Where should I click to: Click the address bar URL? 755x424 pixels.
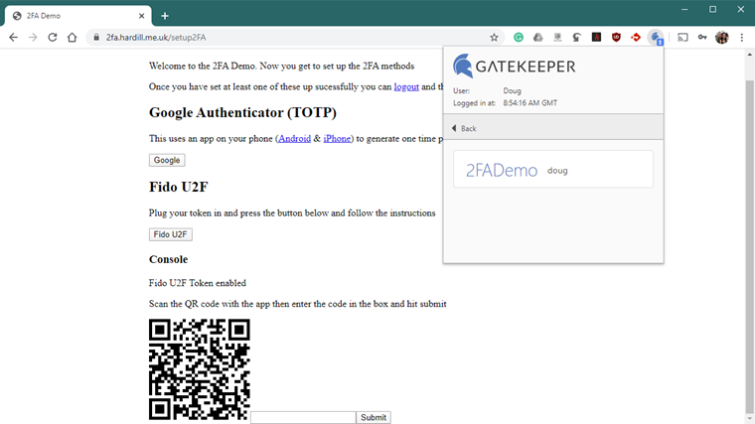[x=156, y=38]
